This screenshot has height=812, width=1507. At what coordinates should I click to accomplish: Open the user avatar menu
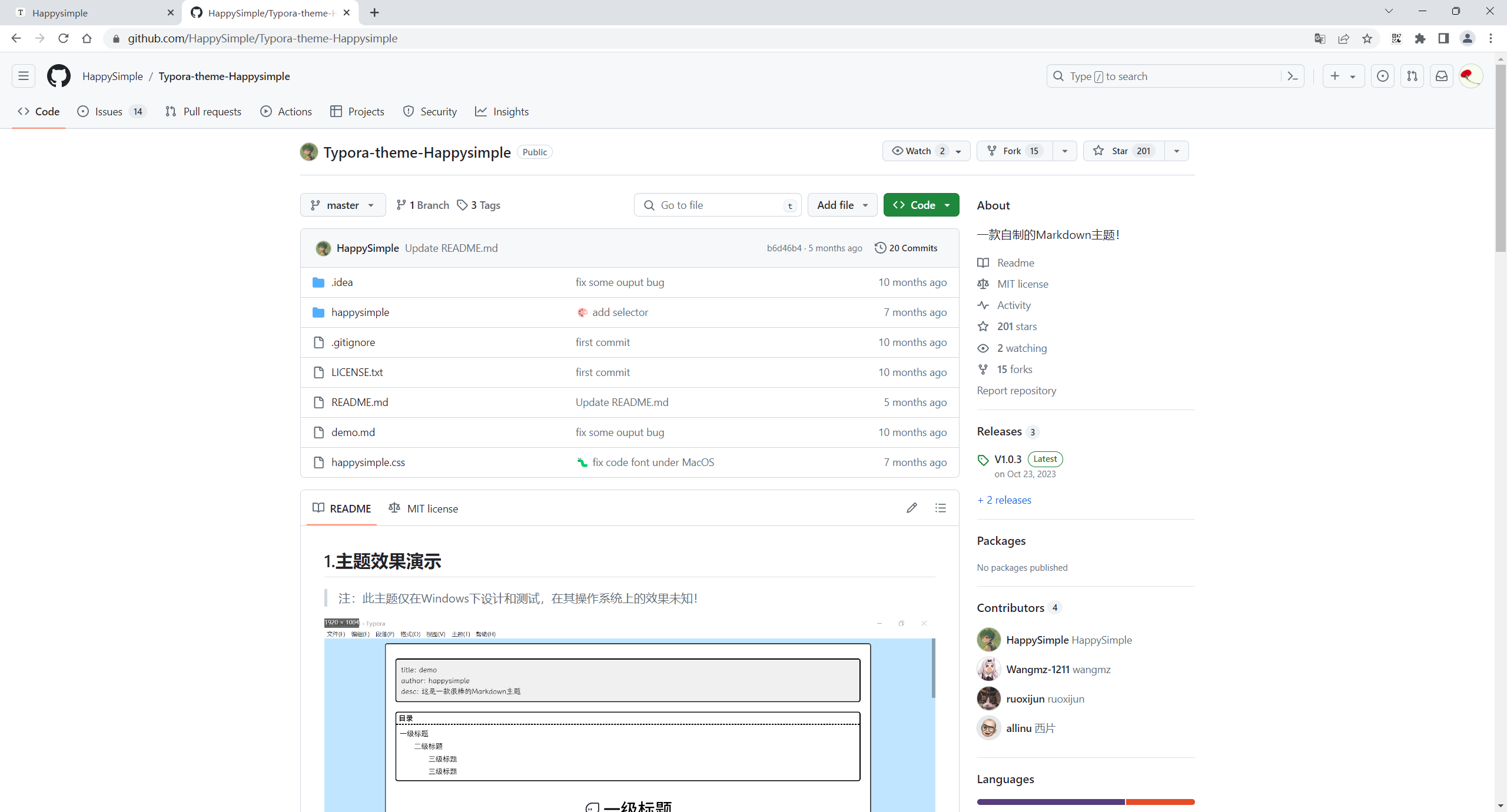(1471, 76)
